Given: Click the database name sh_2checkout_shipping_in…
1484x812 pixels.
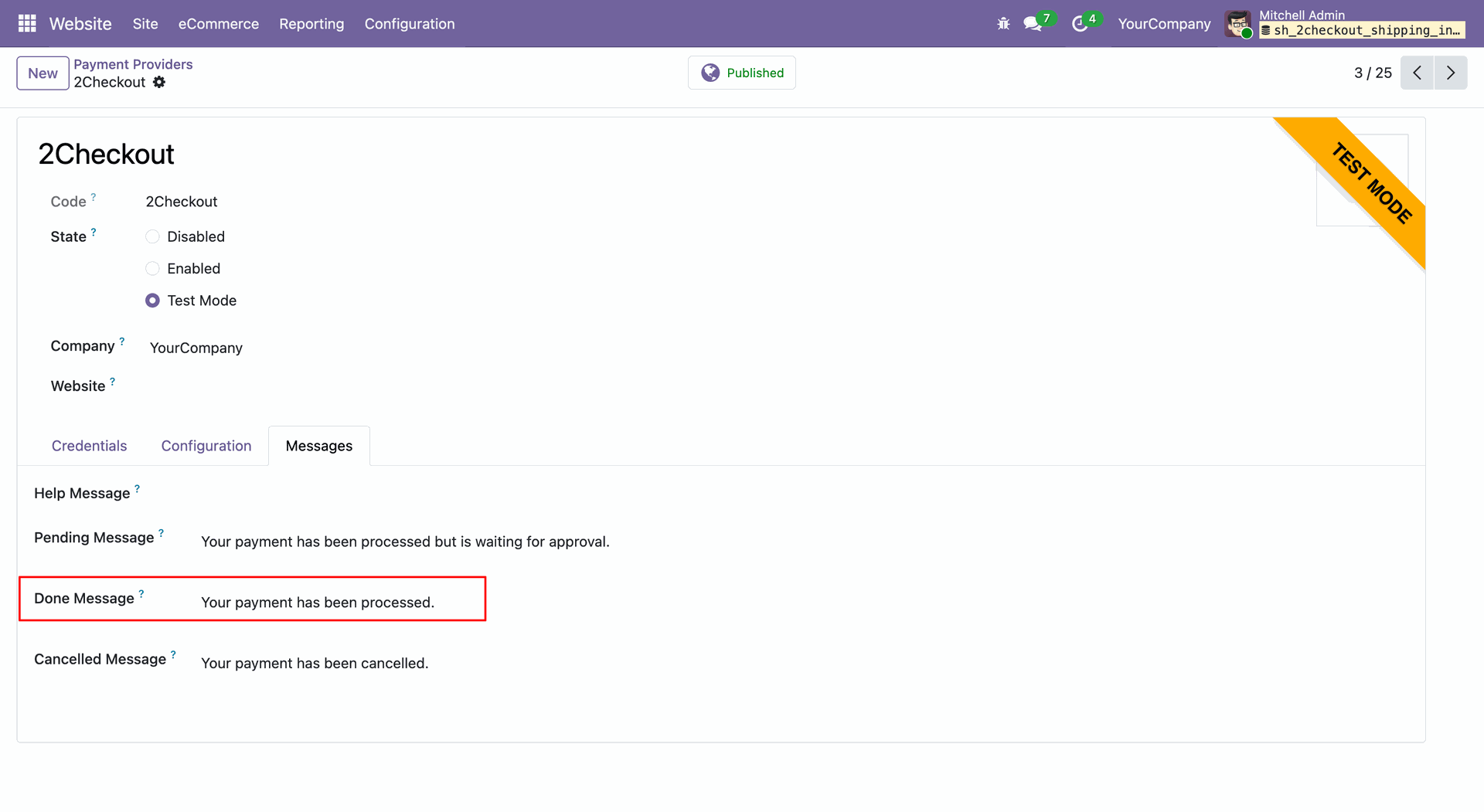Looking at the screenshot, I should pyautogui.click(x=1362, y=30).
